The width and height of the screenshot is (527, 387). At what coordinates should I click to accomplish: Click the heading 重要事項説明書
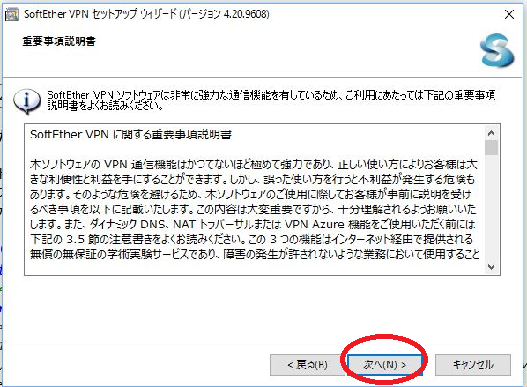[59, 41]
